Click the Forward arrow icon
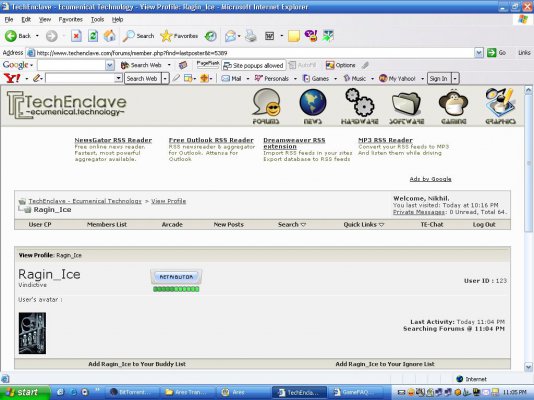Screen dimensions: 534x400 point(51,36)
